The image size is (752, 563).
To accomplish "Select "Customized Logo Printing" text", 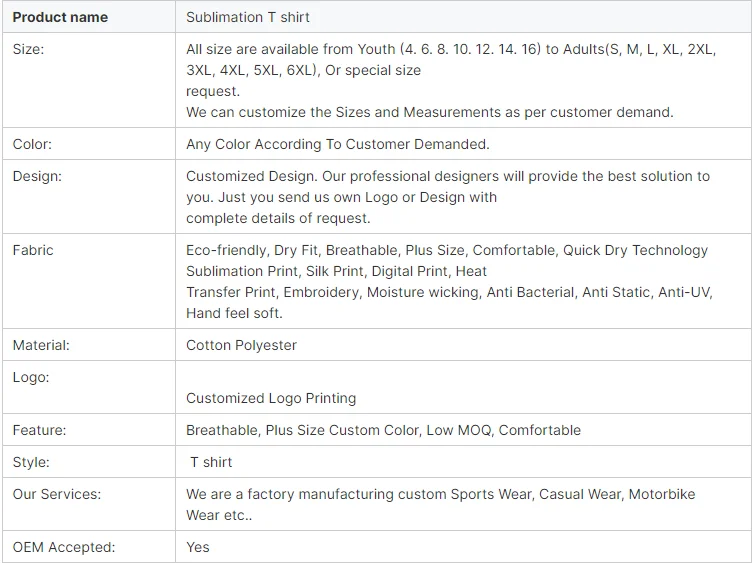I will [271, 398].
